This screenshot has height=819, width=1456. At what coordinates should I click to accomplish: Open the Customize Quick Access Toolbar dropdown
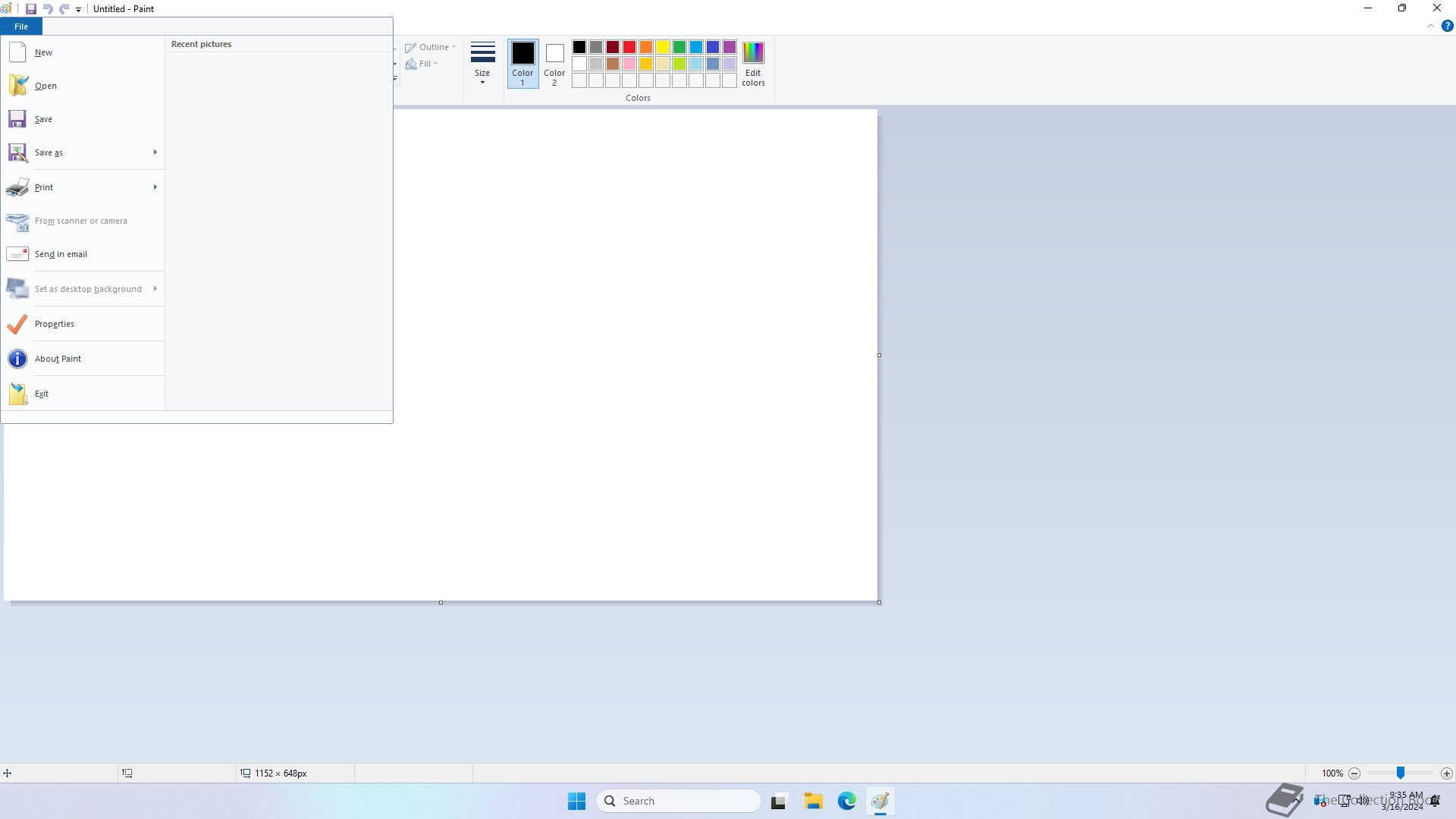coord(78,10)
